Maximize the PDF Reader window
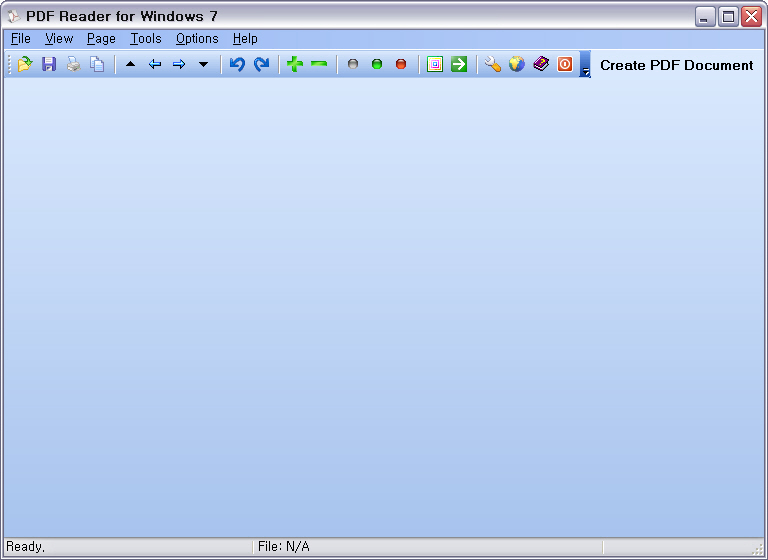Screen dimensions: 768x560 pos(728,17)
